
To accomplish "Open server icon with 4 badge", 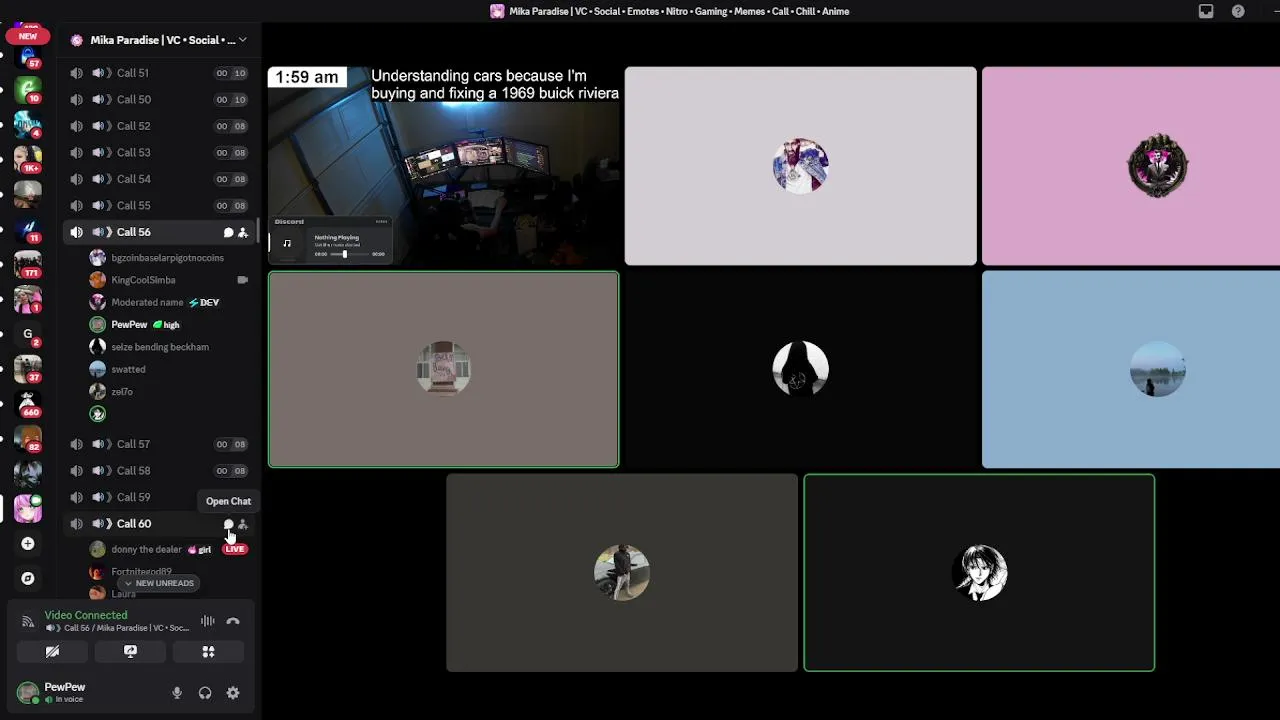I will [28, 125].
